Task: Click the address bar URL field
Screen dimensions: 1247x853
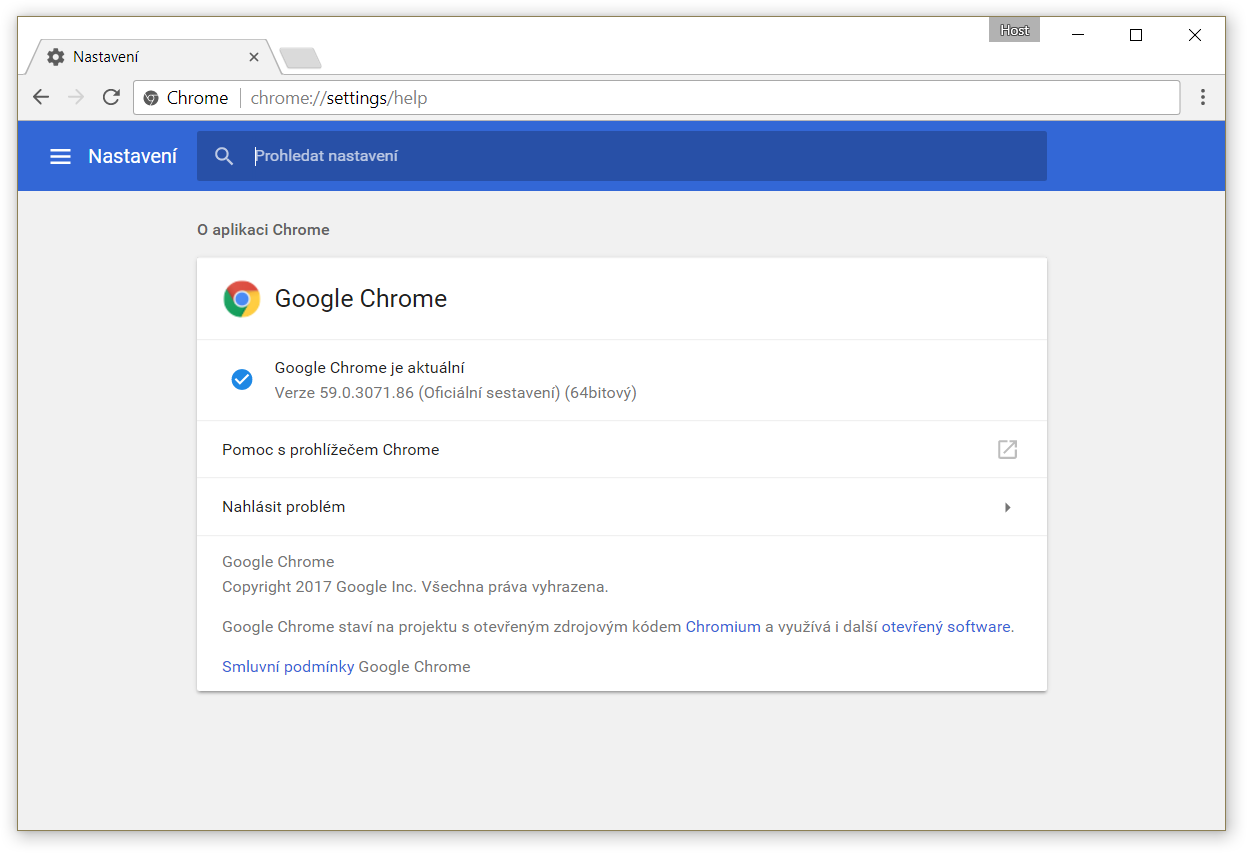Action: 656,98
